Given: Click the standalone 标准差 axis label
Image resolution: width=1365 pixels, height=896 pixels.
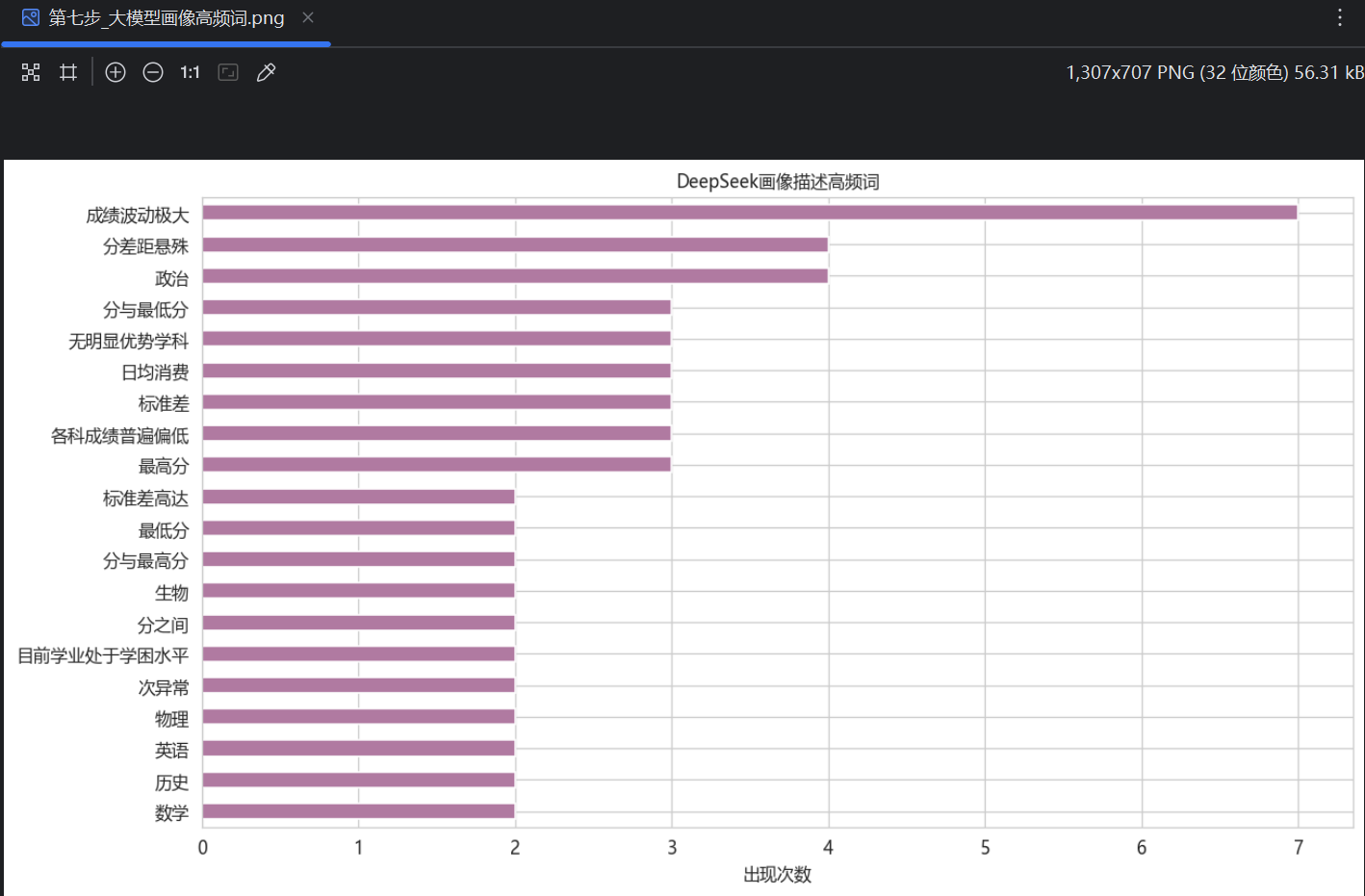Looking at the screenshot, I should (164, 404).
